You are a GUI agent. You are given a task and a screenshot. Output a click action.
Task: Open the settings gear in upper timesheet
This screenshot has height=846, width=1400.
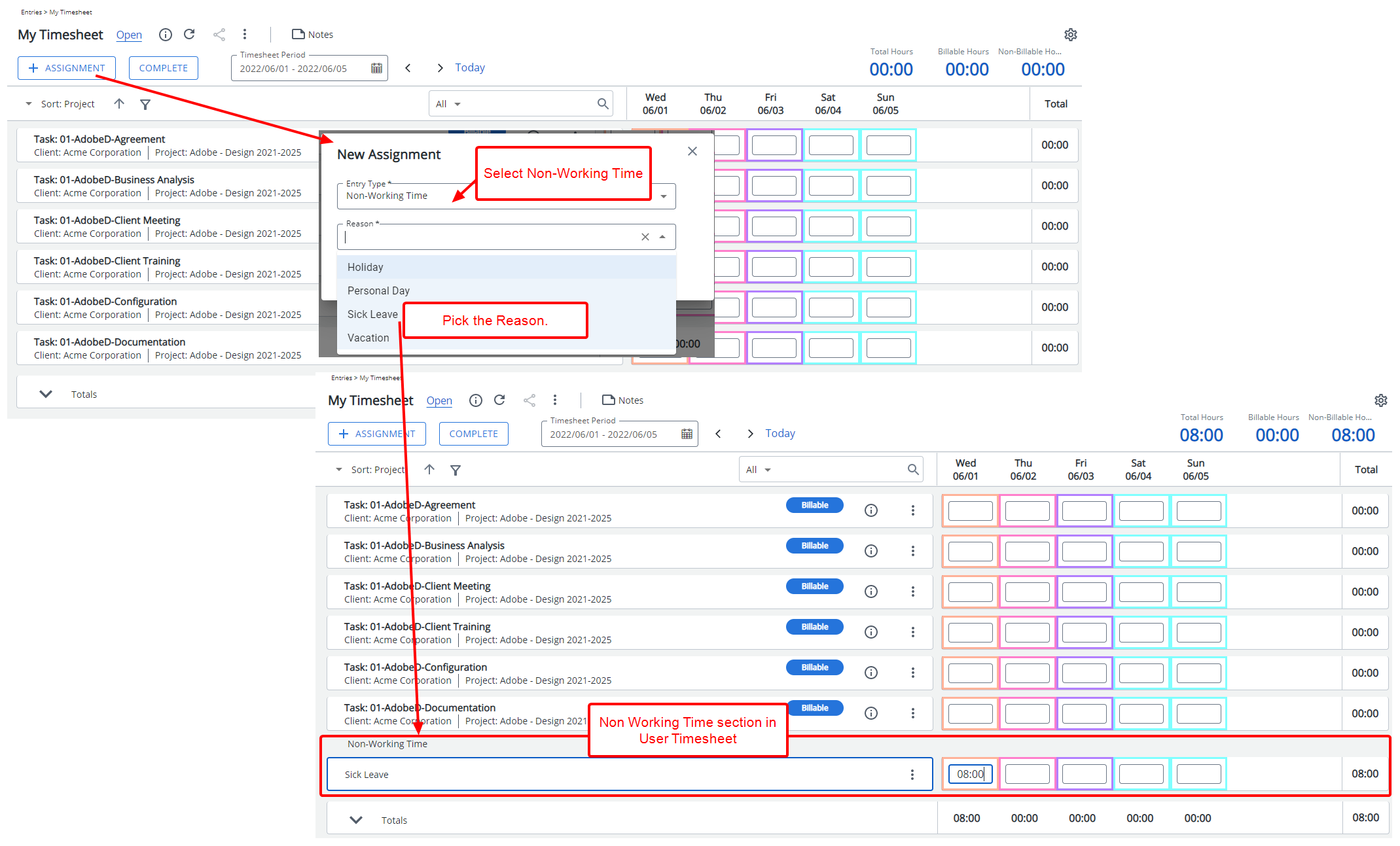tap(1070, 35)
